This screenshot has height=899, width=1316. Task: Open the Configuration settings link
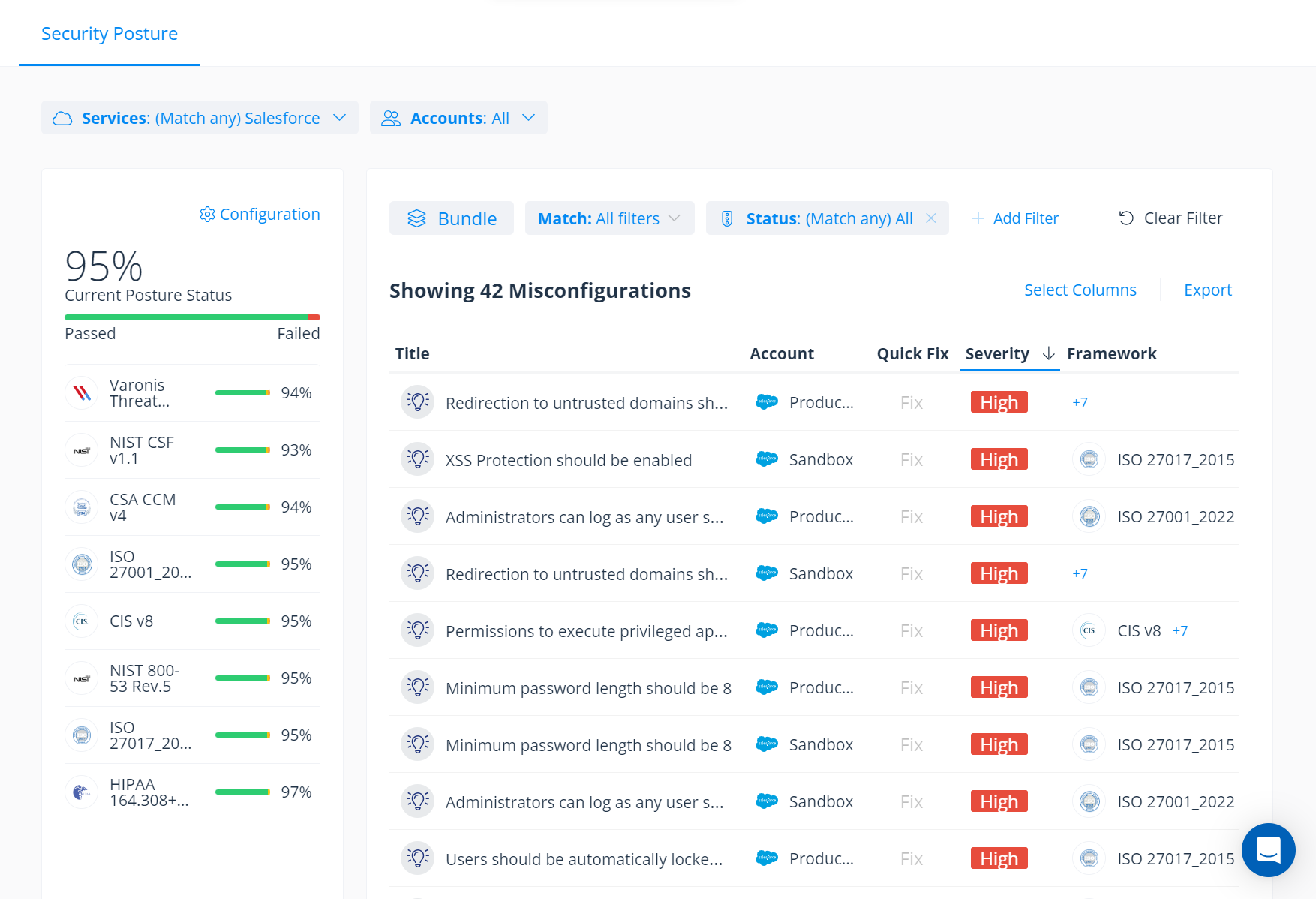click(x=260, y=215)
